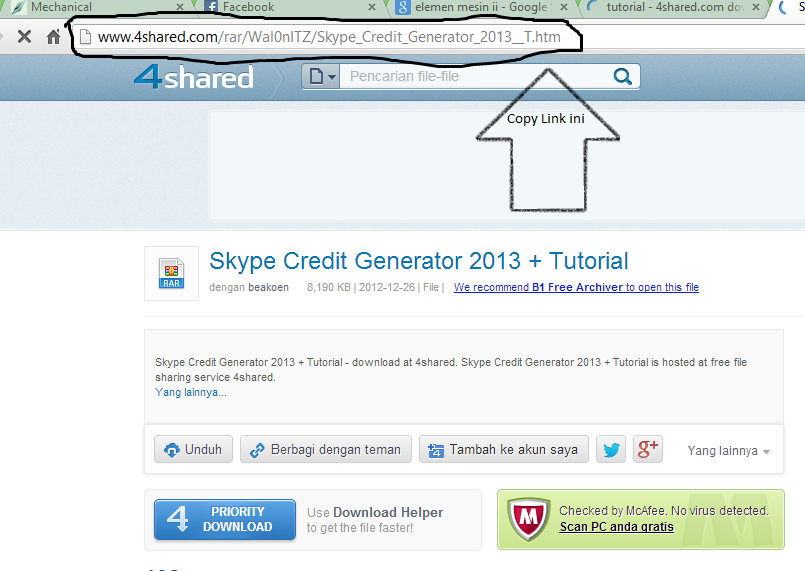The height and width of the screenshot is (571, 805).
Task: Click the 8,190 KB file size text
Action: 329,287
